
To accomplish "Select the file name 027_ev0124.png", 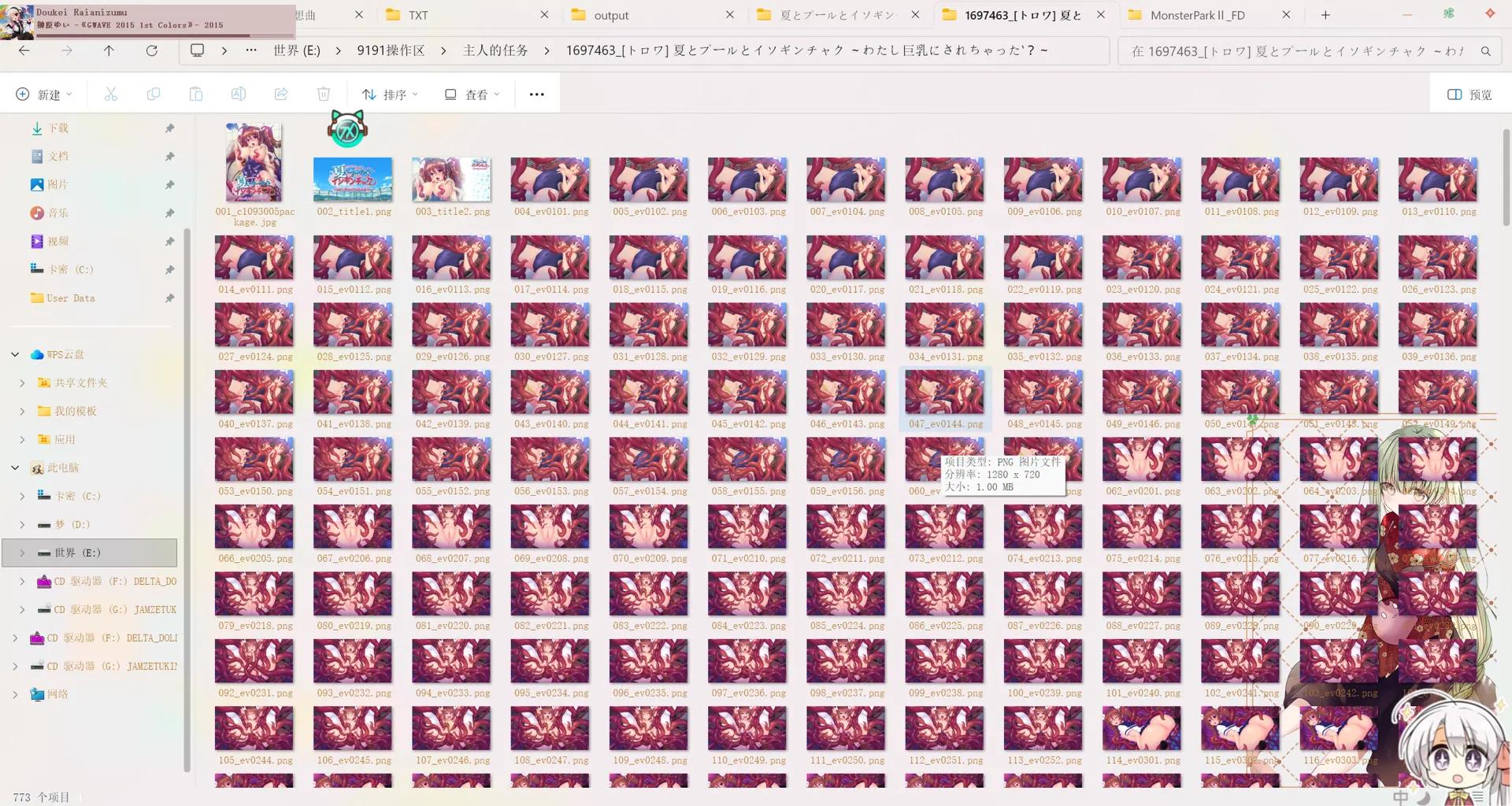I will tap(255, 357).
